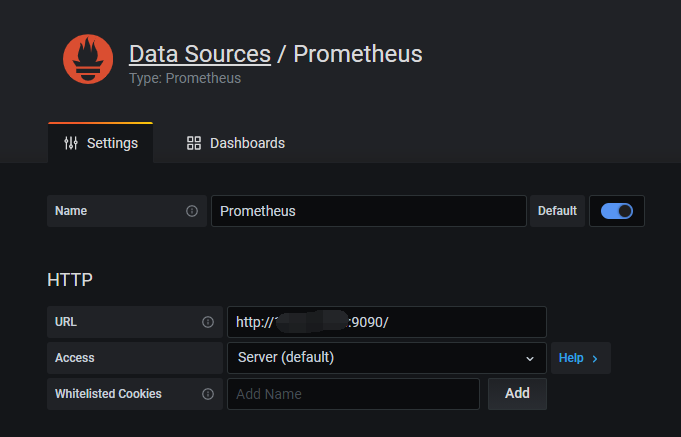Click the chevron arrow in Access dropdown
This screenshot has width=681, height=437.
[530, 358]
